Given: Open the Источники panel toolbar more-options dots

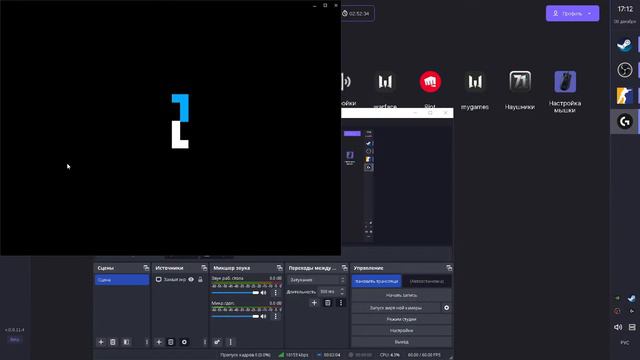Looking at the screenshot, I should pyautogui.click(x=205, y=342).
